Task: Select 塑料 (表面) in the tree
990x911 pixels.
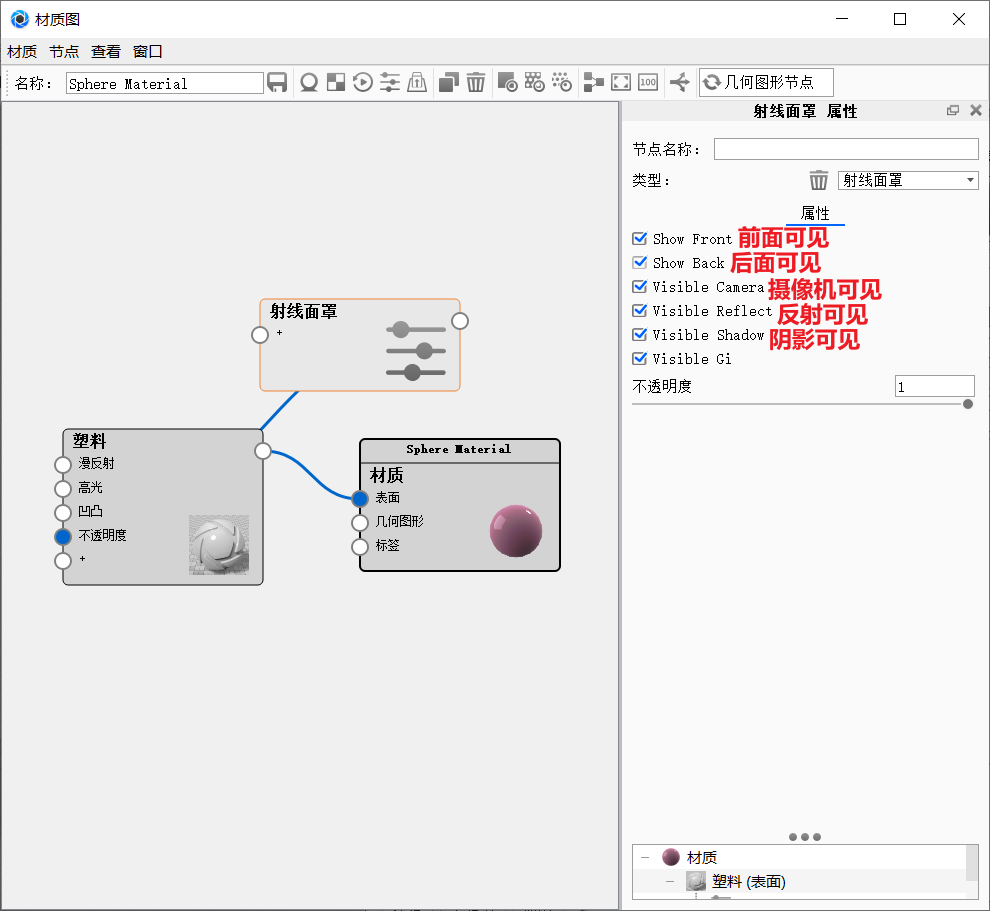Action: 748,881
